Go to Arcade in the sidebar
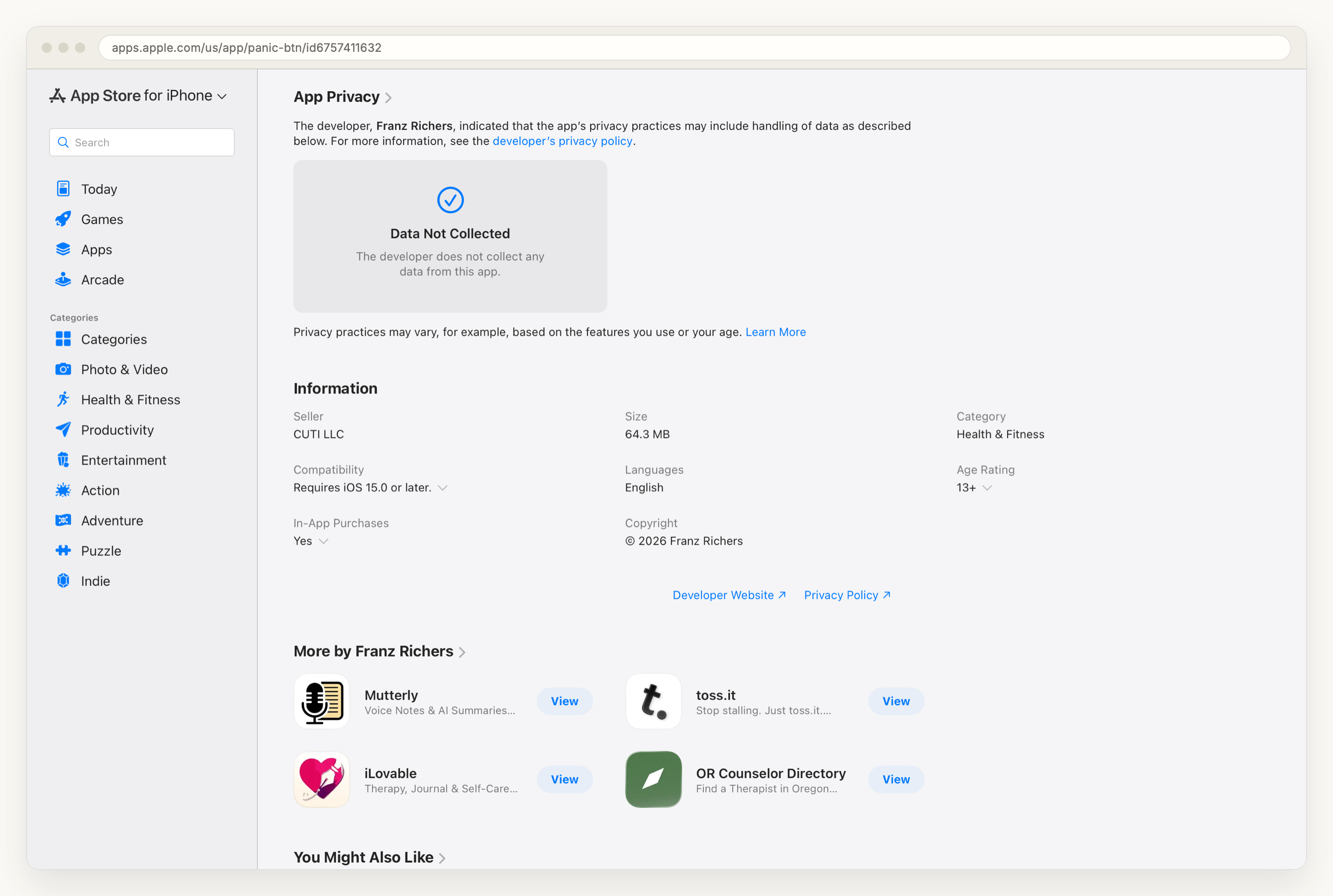Image resolution: width=1333 pixels, height=896 pixels. 103,280
